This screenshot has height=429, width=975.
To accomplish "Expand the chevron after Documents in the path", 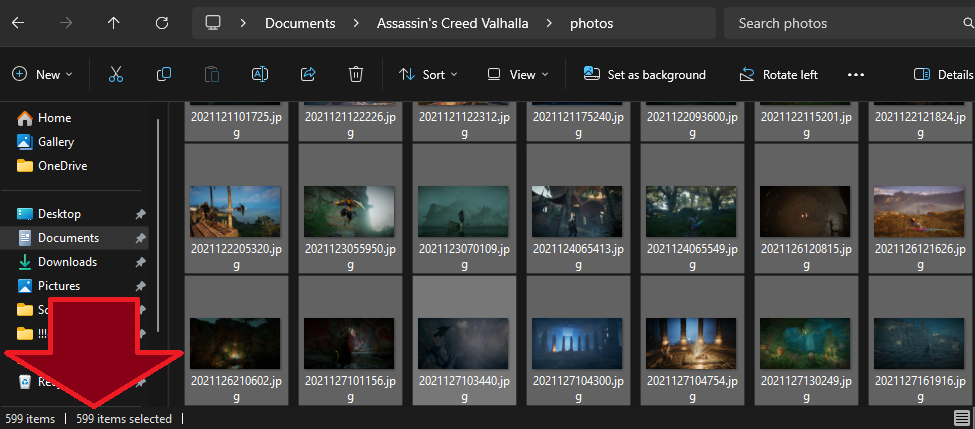I will pyautogui.click(x=356, y=24).
